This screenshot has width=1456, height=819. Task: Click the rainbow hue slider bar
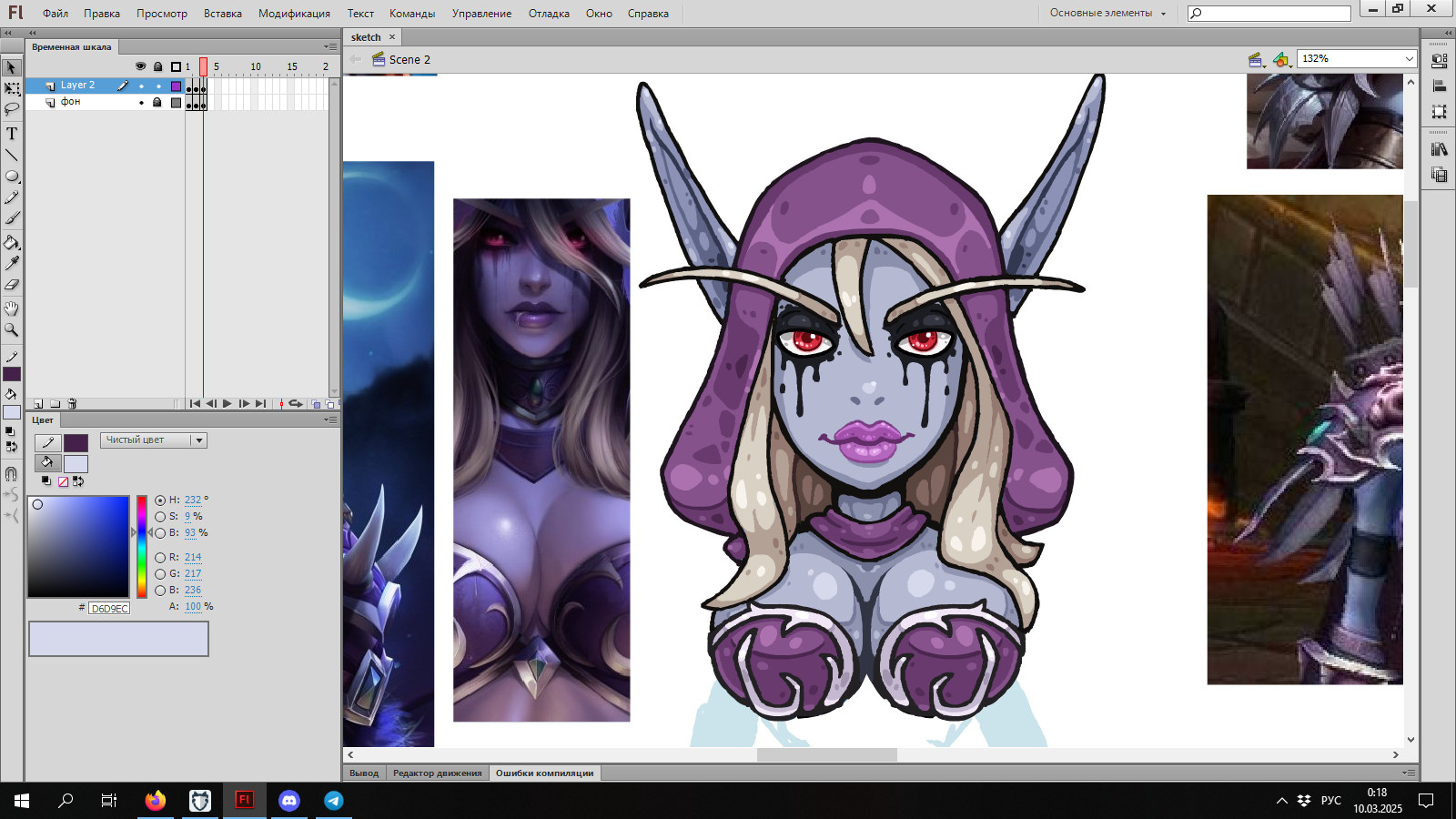pyautogui.click(x=142, y=547)
